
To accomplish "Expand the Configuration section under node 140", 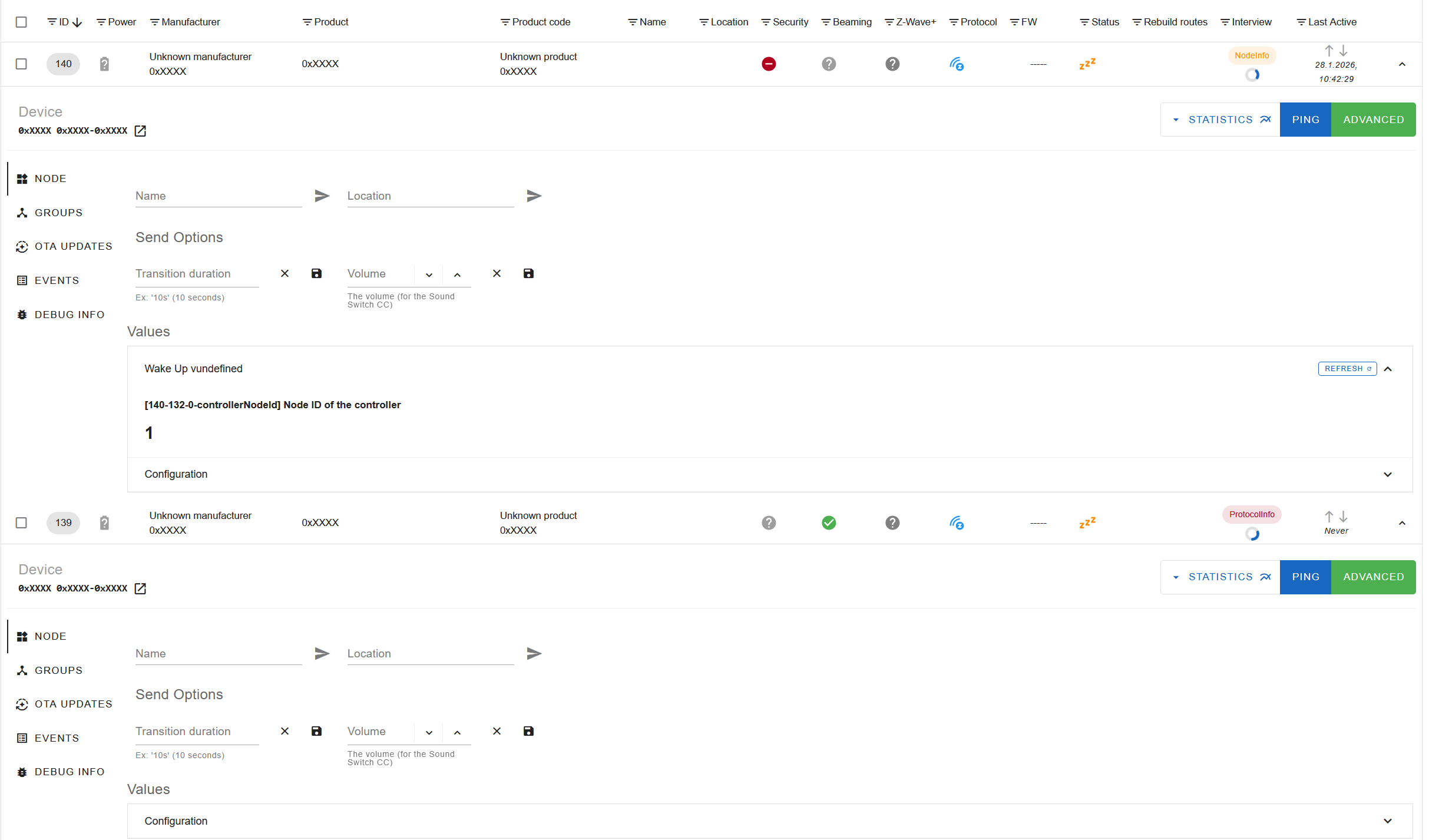I will 1387,474.
